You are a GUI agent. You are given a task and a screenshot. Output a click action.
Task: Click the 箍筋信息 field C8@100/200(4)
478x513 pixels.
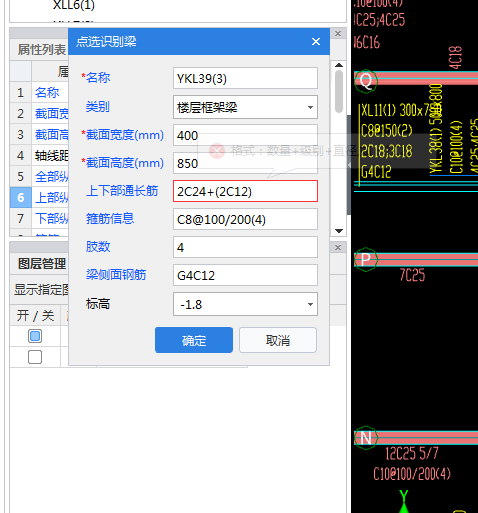click(245, 219)
